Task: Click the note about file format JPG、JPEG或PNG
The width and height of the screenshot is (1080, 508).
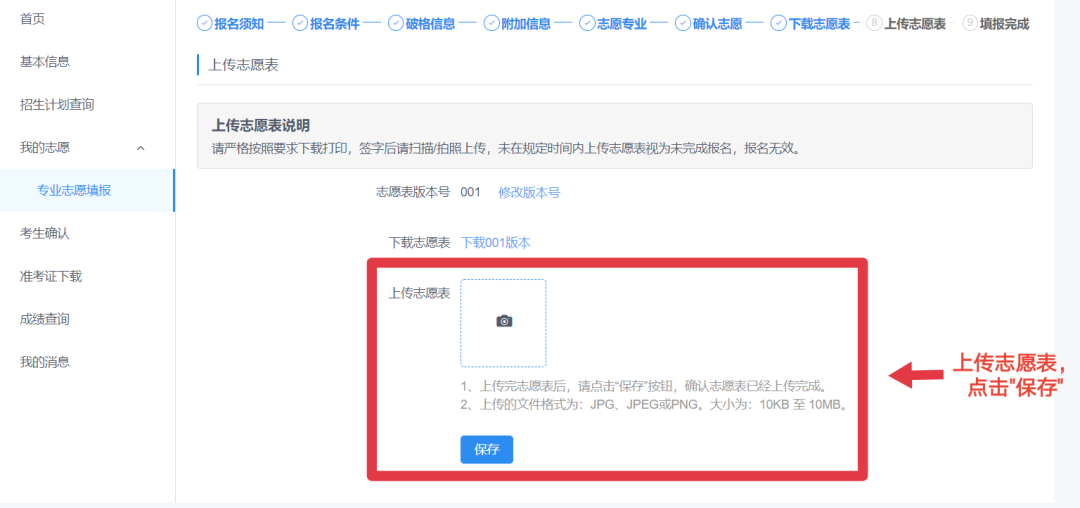Action: (653, 404)
